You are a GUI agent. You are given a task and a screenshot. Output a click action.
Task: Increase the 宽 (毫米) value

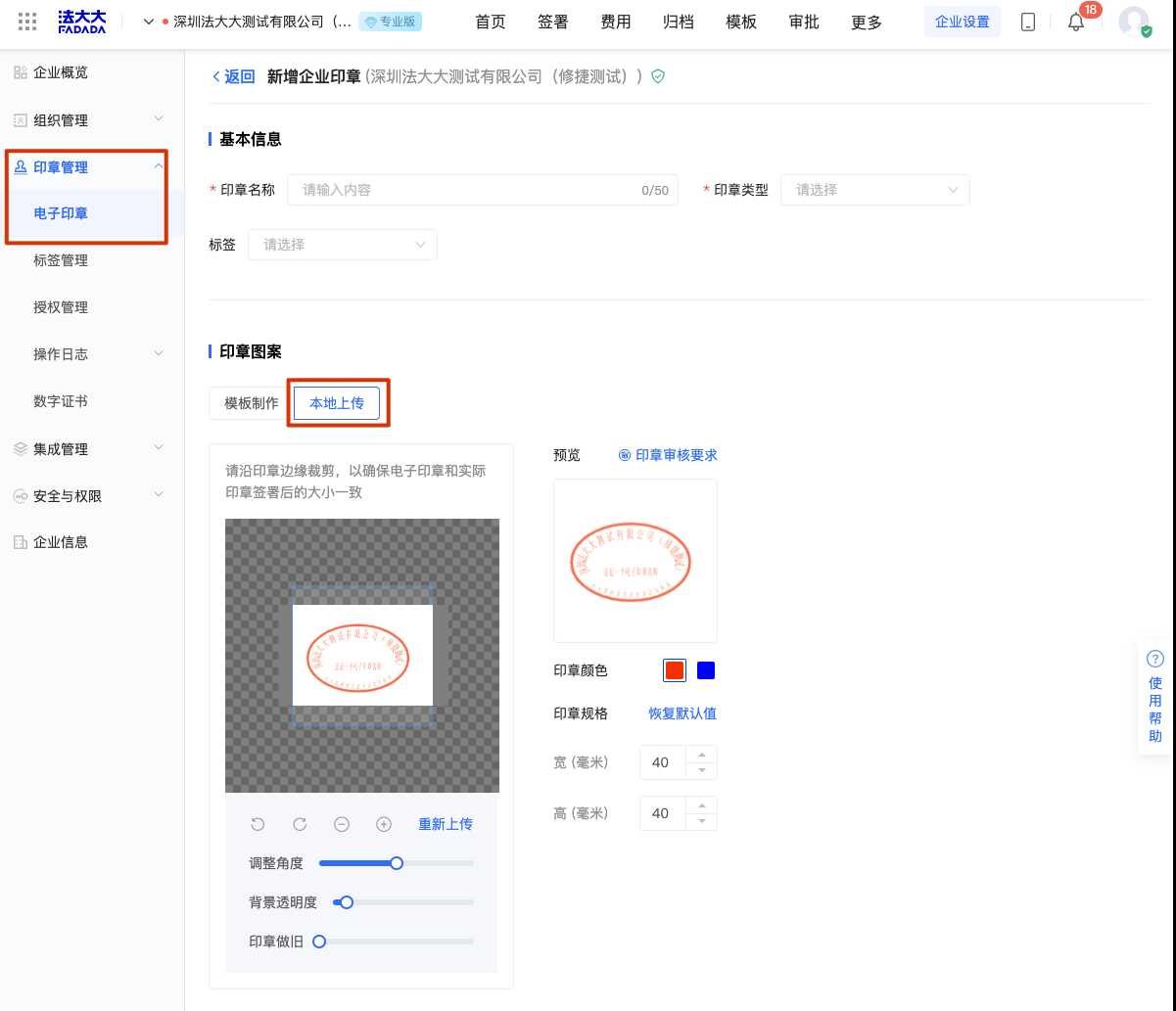702,755
